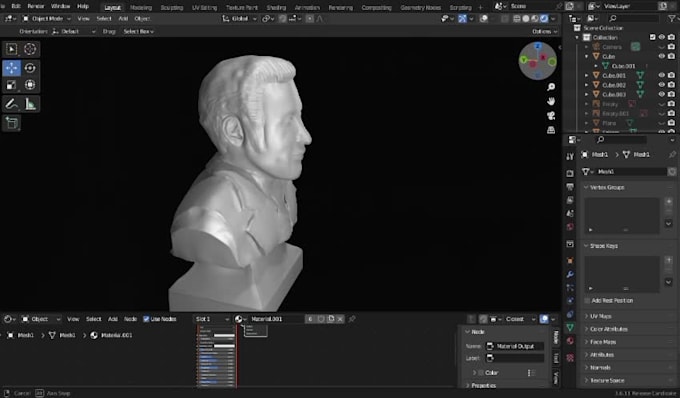Pick the Annotate tool

[x=12, y=104]
